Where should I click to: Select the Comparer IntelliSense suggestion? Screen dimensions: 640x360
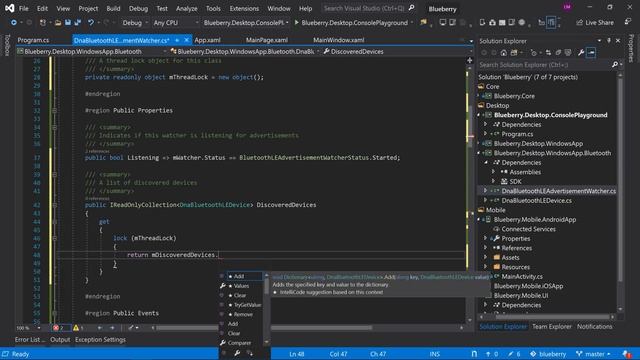pos(239,343)
